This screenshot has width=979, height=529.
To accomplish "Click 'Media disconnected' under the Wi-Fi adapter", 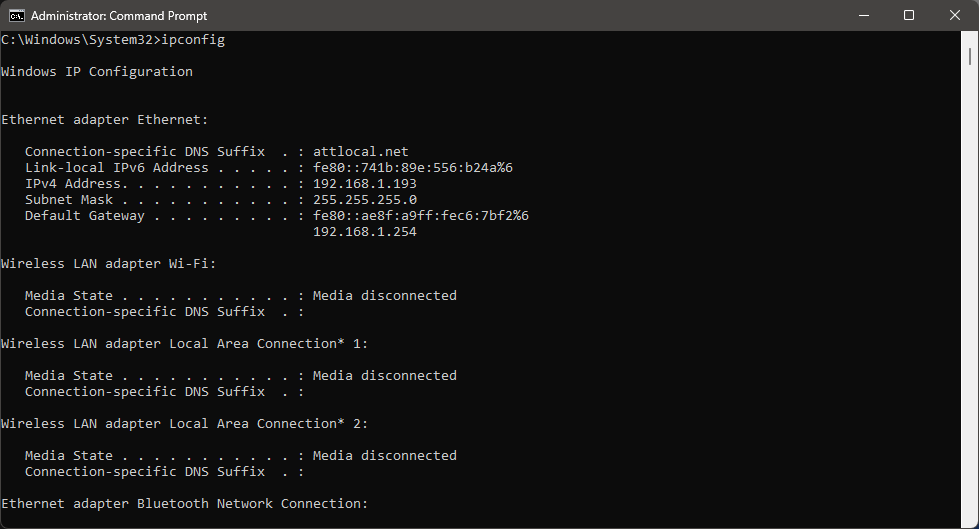I will pos(384,296).
